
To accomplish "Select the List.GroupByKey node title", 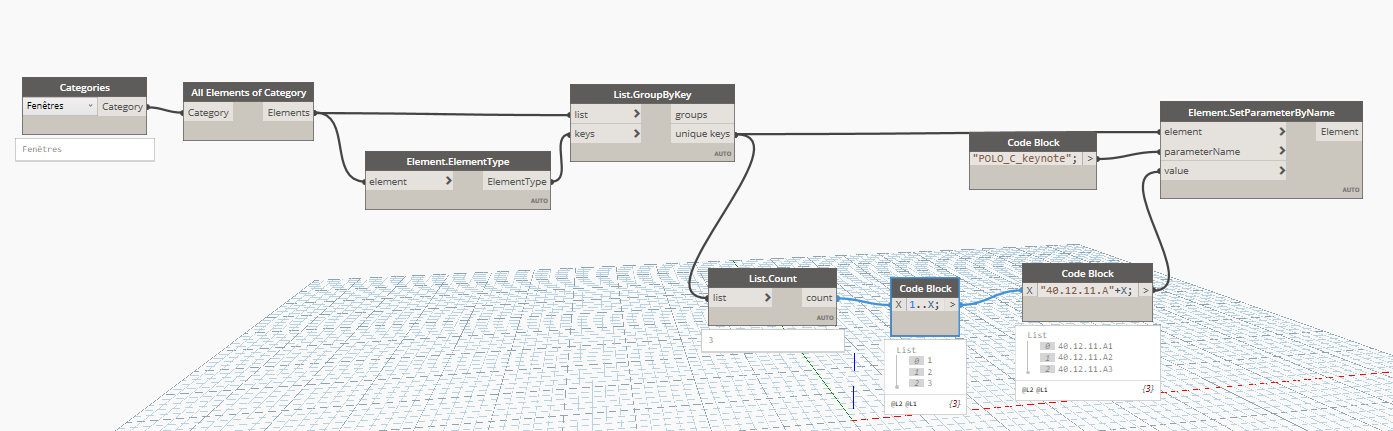I will coord(652,94).
